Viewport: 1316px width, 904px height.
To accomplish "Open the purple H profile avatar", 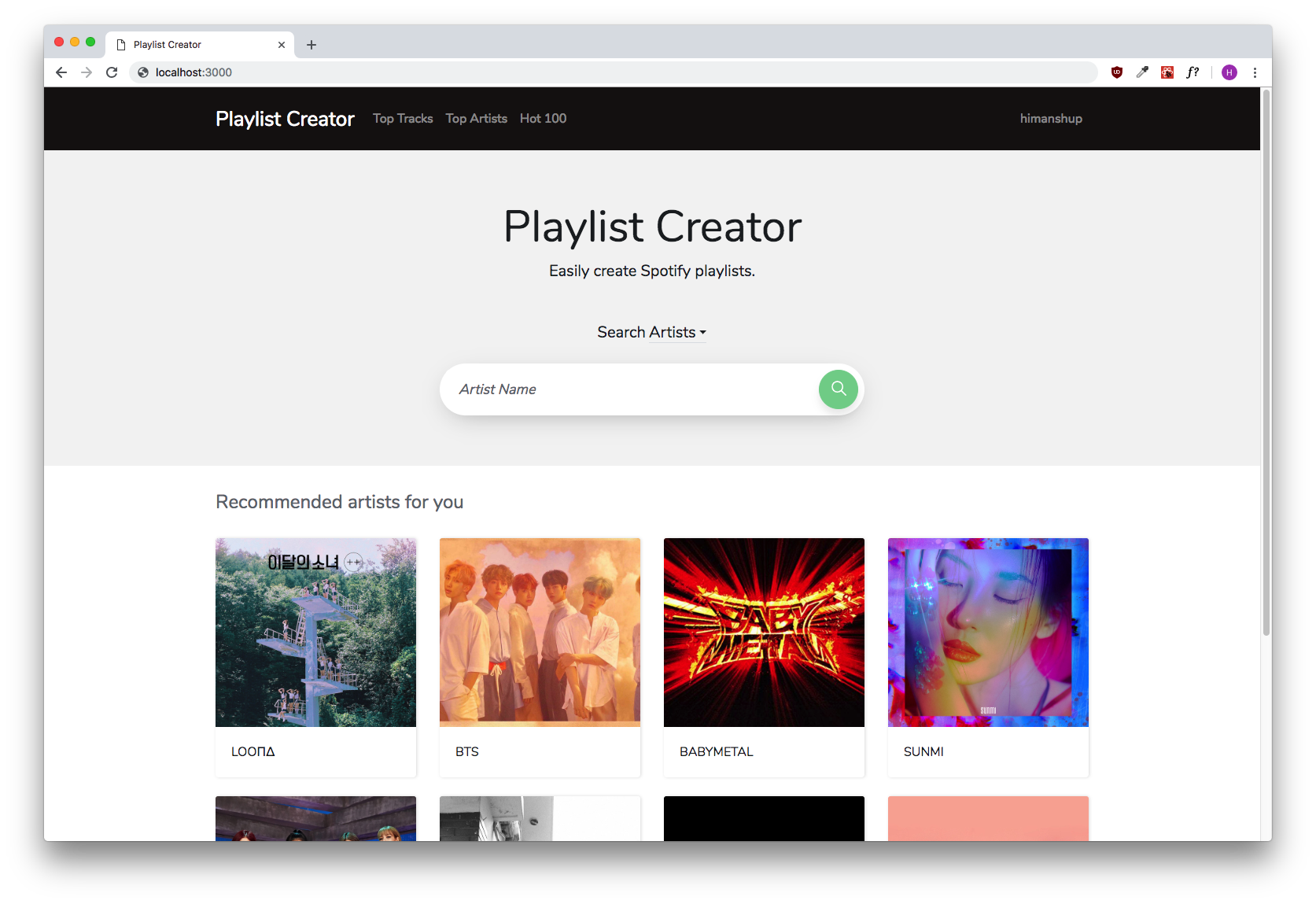I will pyautogui.click(x=1229, y=72).
